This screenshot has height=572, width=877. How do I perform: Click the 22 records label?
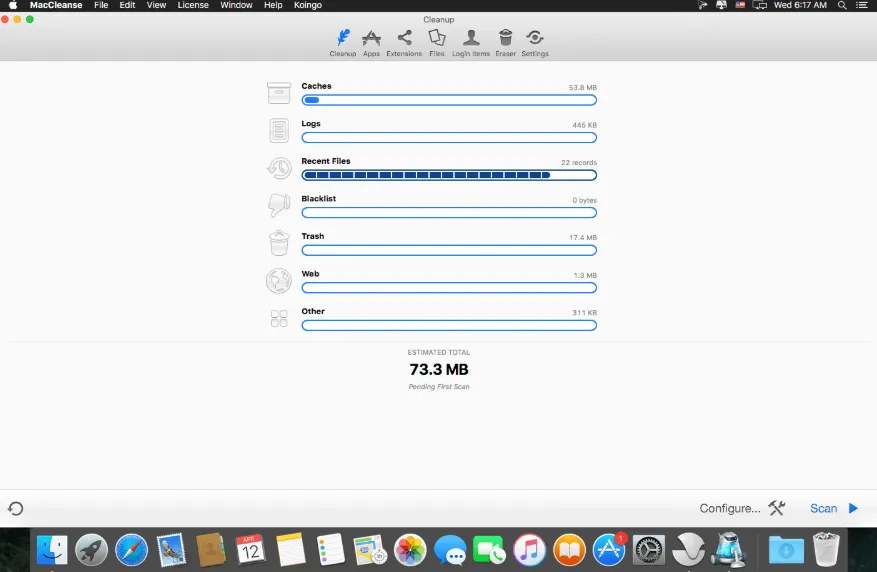(579, 162)
